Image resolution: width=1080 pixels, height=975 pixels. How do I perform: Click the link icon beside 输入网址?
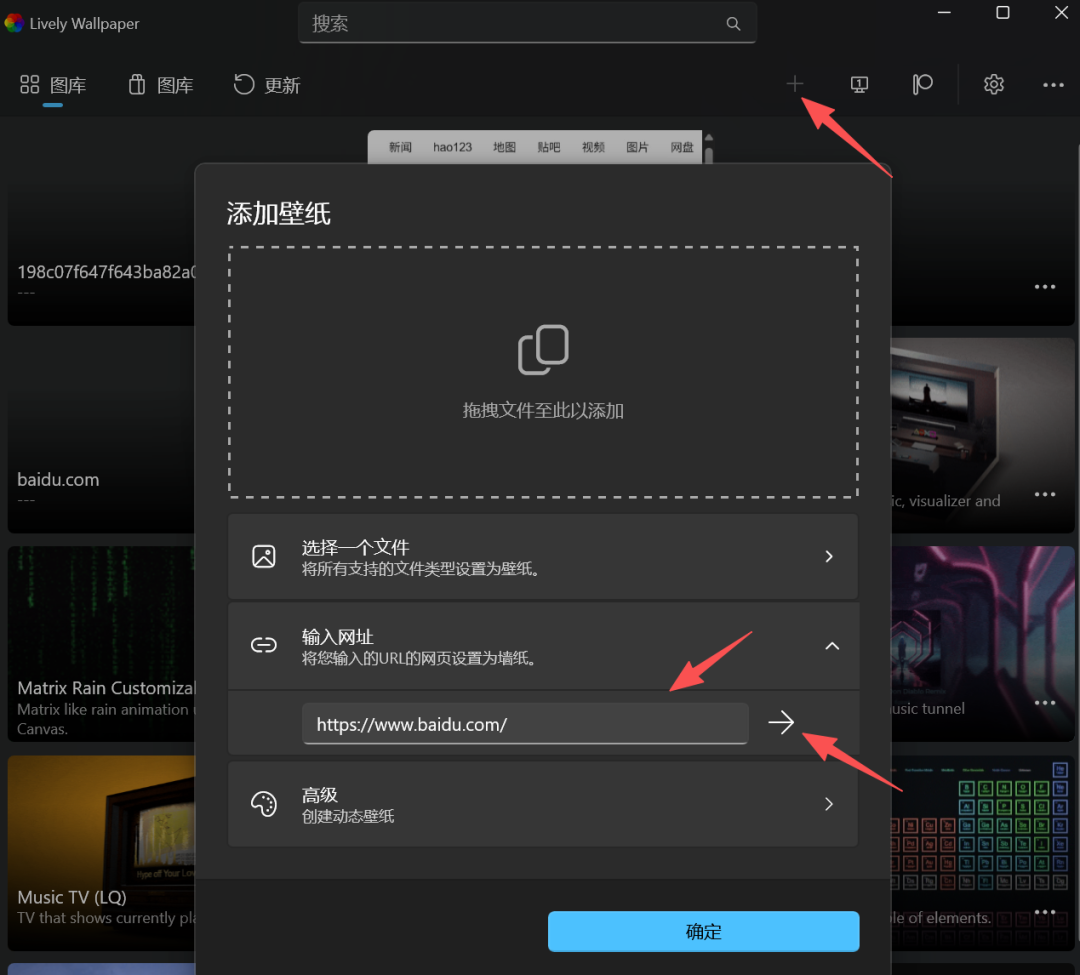(264, 645)
